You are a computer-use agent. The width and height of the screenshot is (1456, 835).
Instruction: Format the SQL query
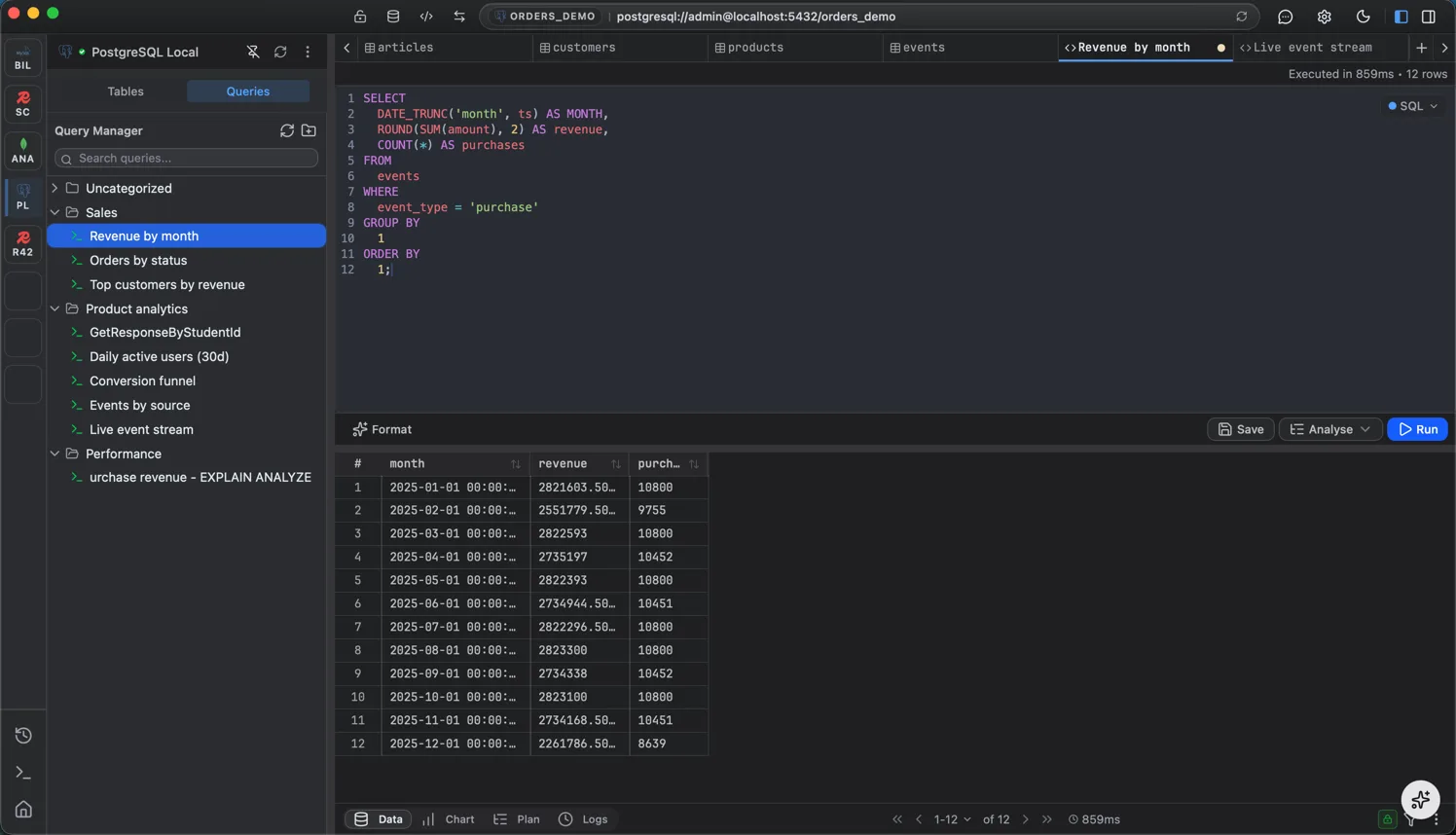pyautogui.click(x=382, y=429)
